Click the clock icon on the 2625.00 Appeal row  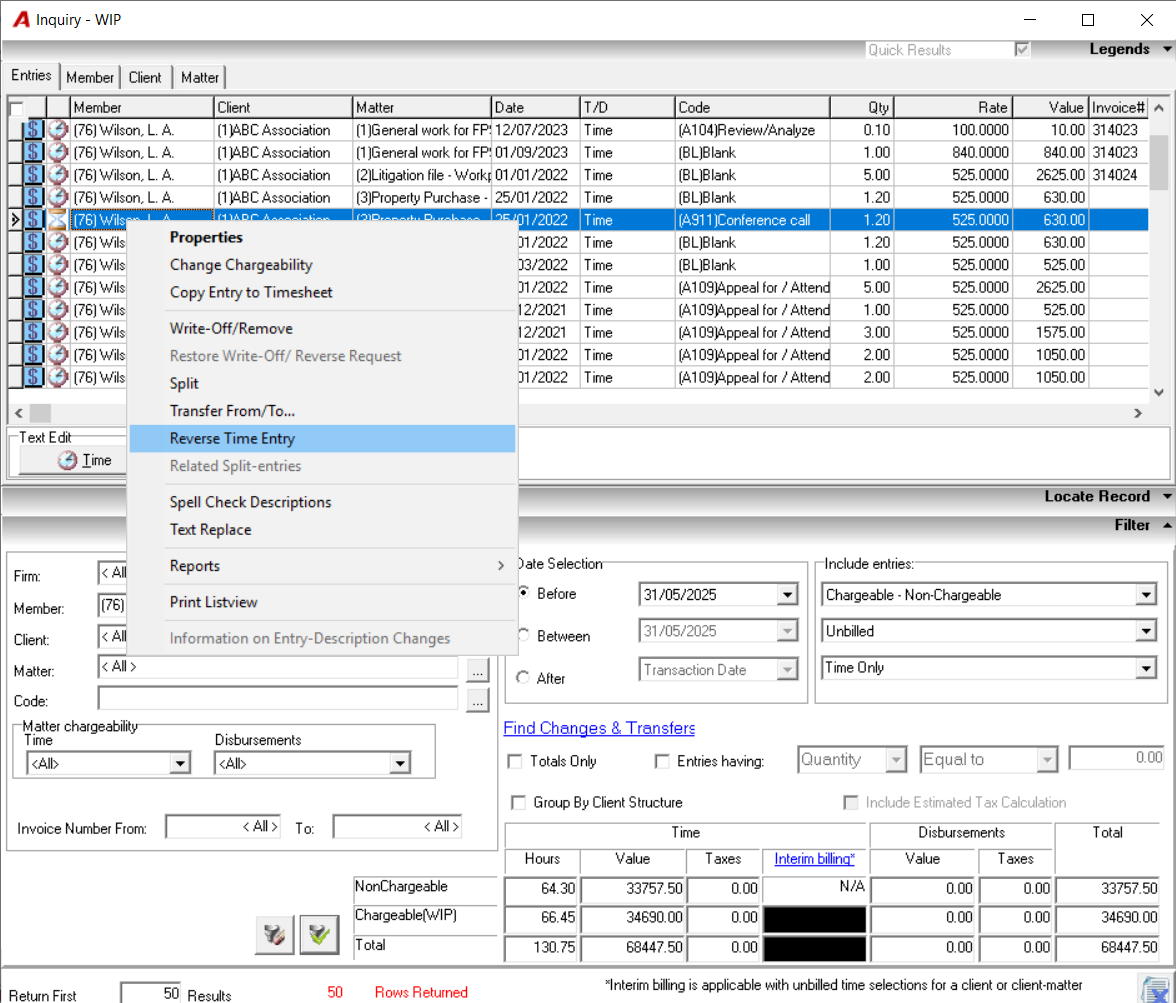[x=58, y=287]
